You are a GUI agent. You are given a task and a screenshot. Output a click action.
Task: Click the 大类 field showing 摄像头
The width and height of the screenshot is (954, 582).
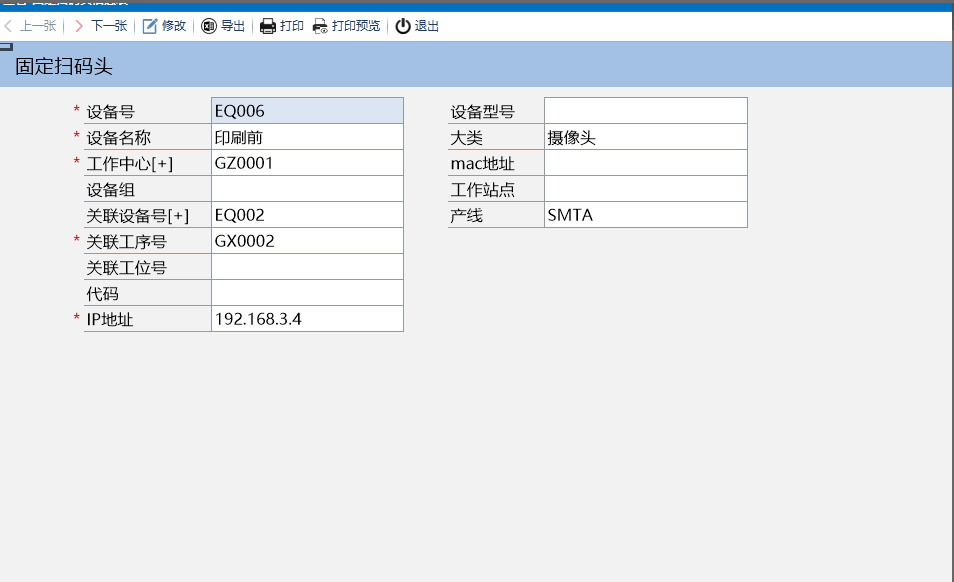tap(645, 137)
